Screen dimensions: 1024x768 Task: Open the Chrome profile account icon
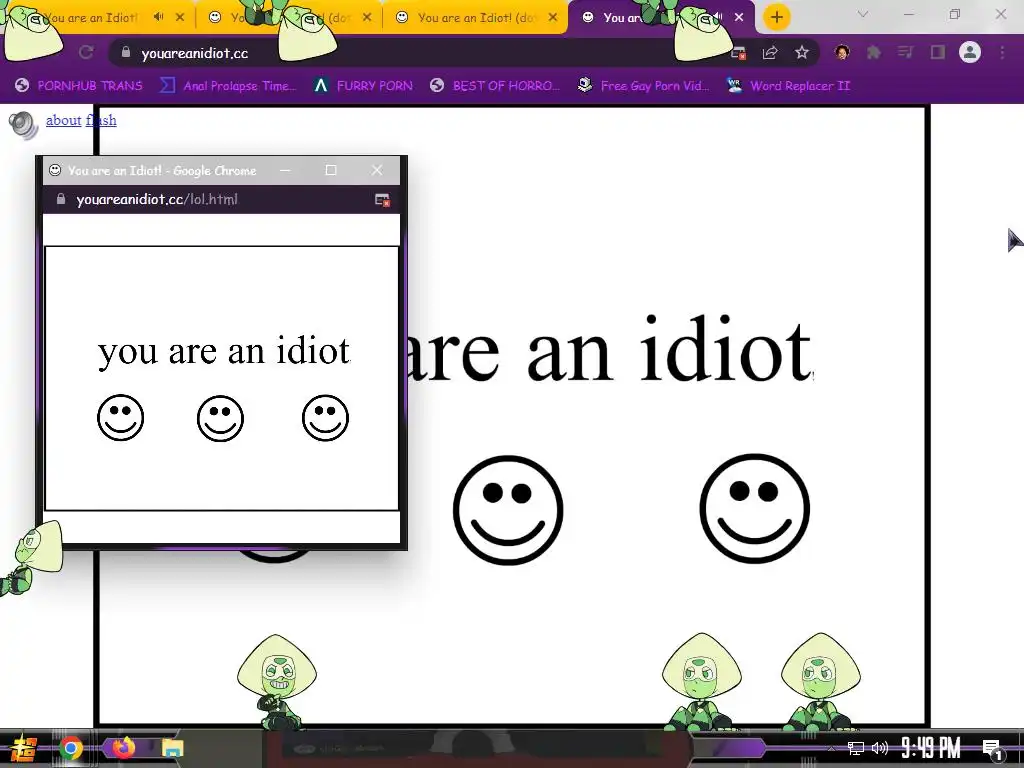pyautogui.click(x=970, y=52)
